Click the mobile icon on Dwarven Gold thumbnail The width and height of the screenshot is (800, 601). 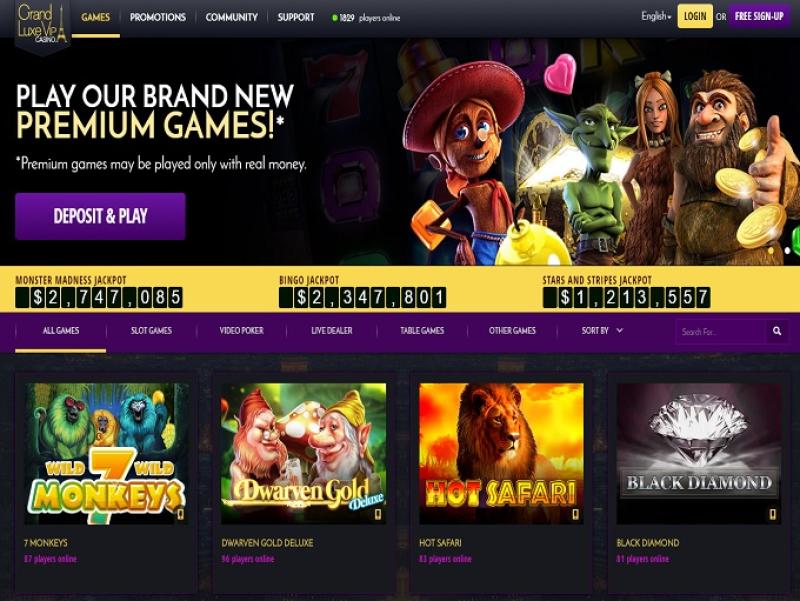[378, 514]
